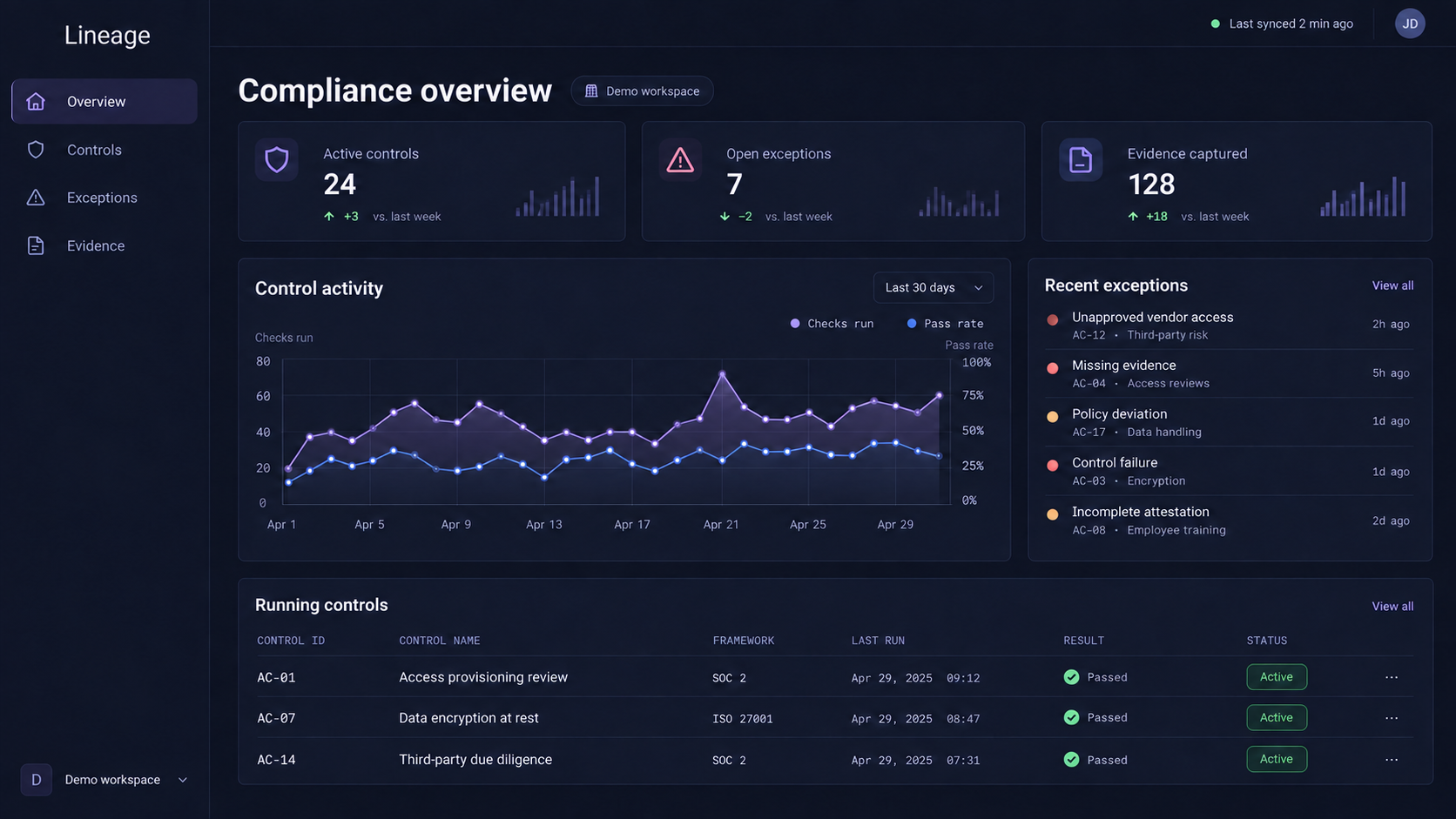Click the Open exceptions sparkline chart
Viewport: 1456px width, 819px height.
(x=959, y=201)
